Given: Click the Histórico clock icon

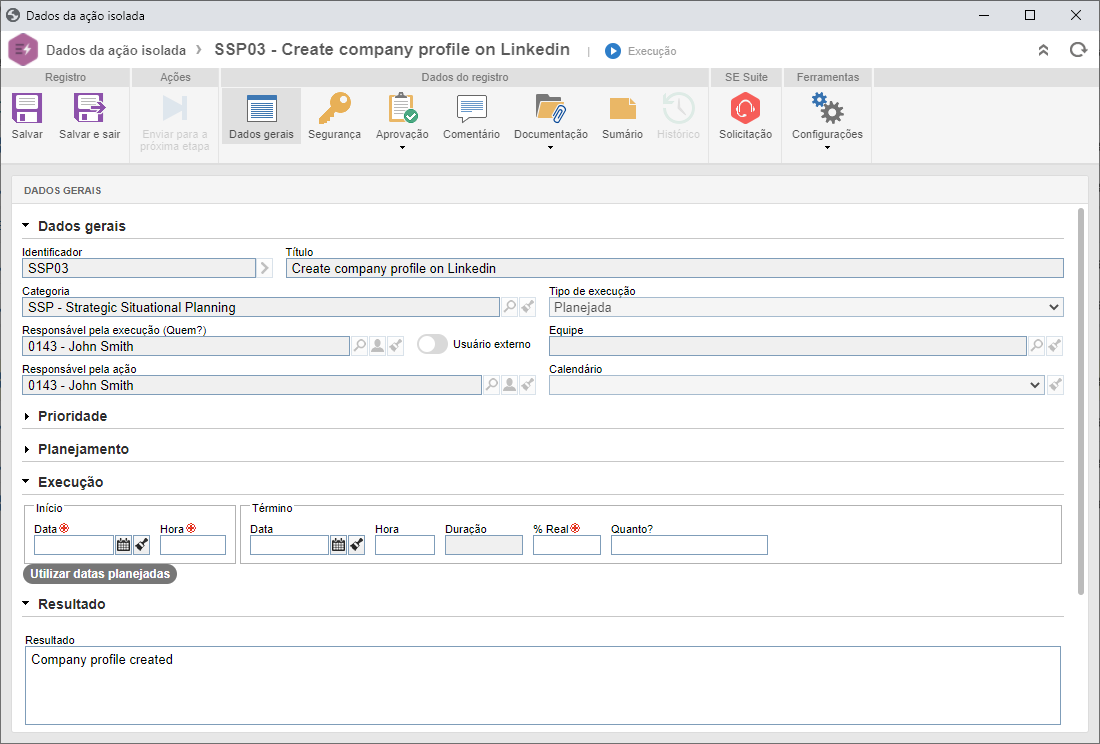Looking at the screenshot, I should pos(678,109).
